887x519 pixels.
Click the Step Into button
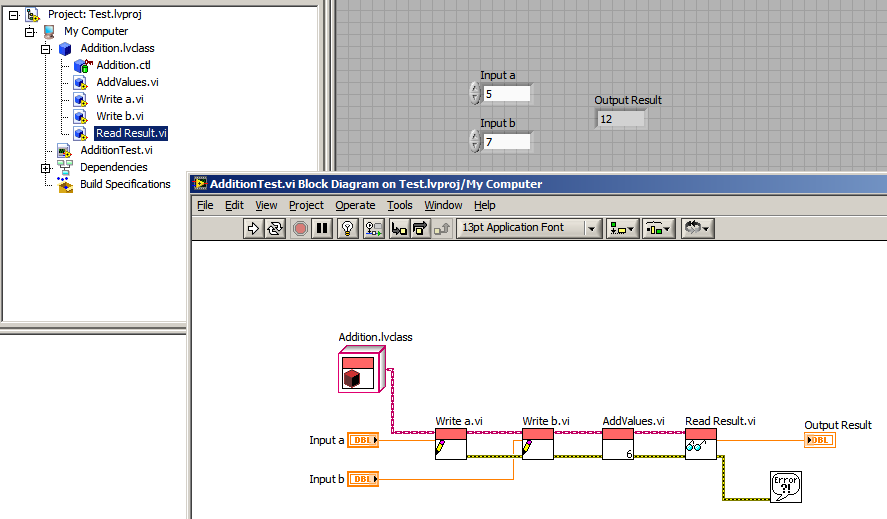click(x=399, y=229)
